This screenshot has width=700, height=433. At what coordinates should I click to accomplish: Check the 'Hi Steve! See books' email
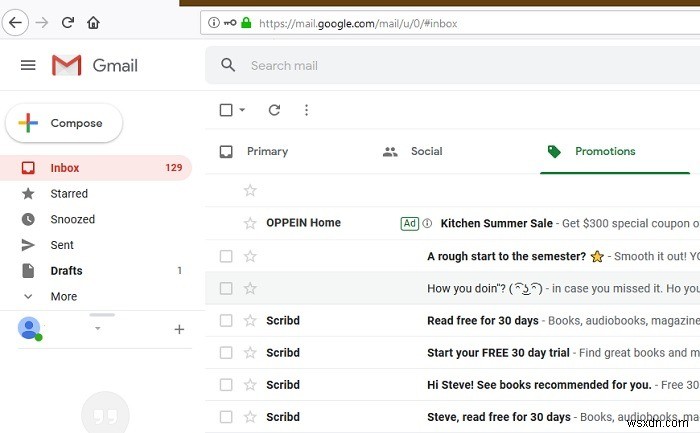point(226,385)
